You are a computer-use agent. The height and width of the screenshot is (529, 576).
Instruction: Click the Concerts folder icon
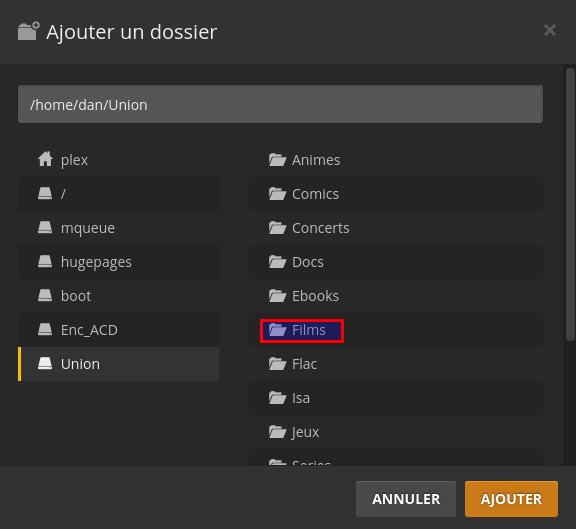tap(277, 228)
